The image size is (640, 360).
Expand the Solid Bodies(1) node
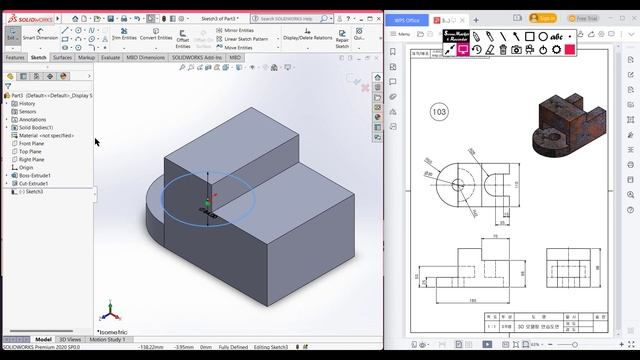[x=7, y=128]
